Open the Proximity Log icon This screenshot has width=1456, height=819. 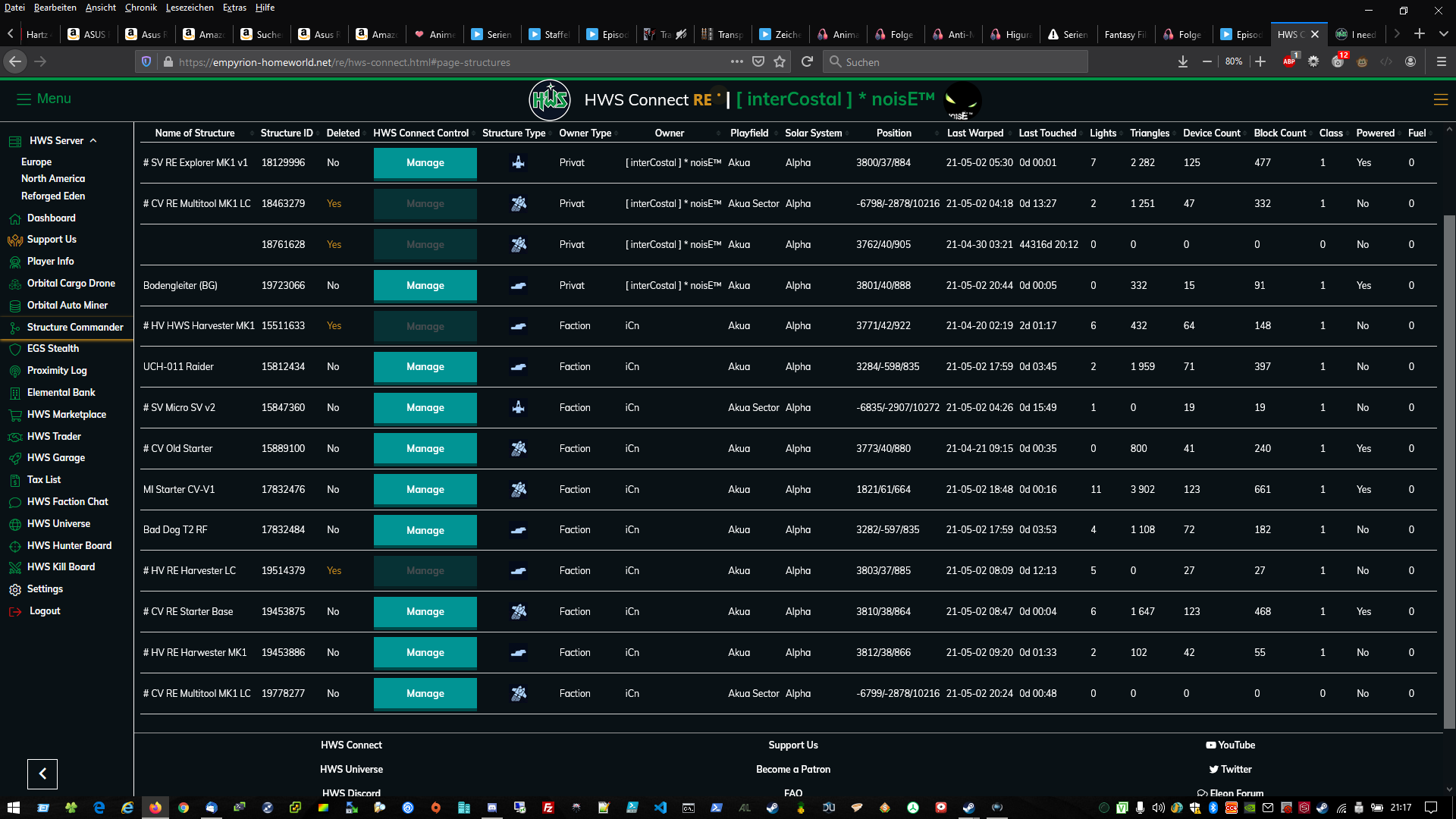pyautogui.click(x=14, y=371)
